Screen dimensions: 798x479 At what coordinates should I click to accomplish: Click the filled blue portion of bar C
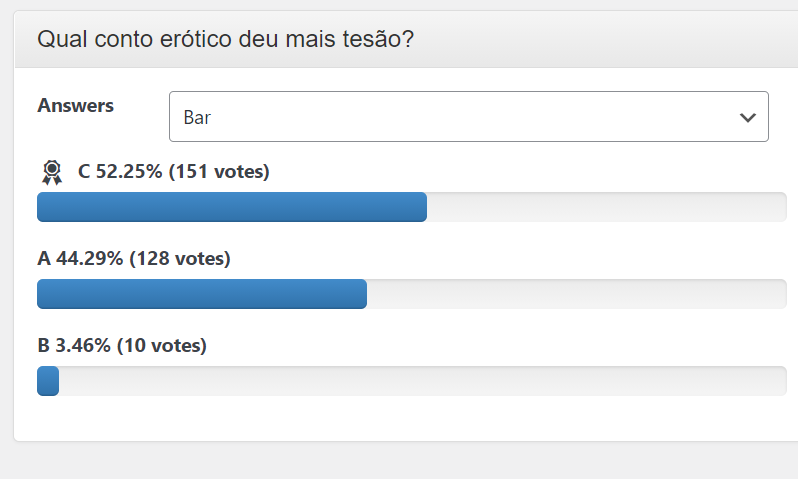232,207
